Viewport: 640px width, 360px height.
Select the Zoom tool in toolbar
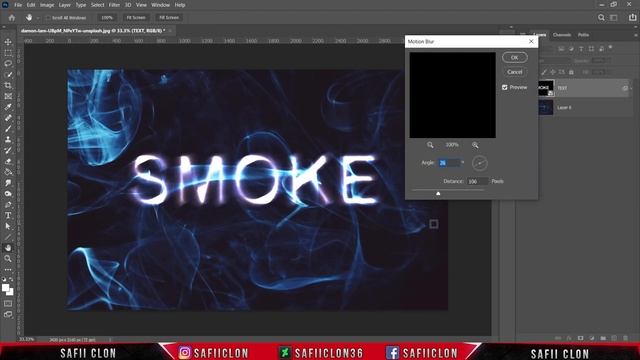click(x=8, y=258)
